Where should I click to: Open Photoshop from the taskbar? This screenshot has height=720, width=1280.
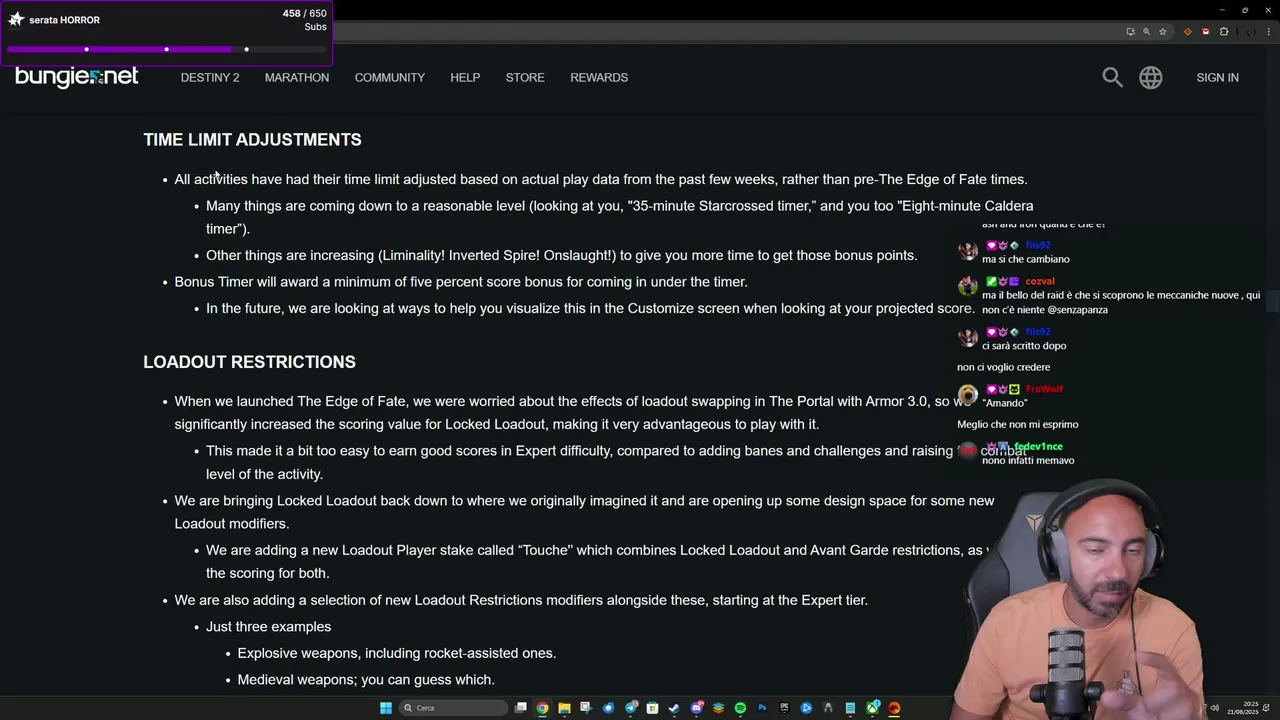762,708
